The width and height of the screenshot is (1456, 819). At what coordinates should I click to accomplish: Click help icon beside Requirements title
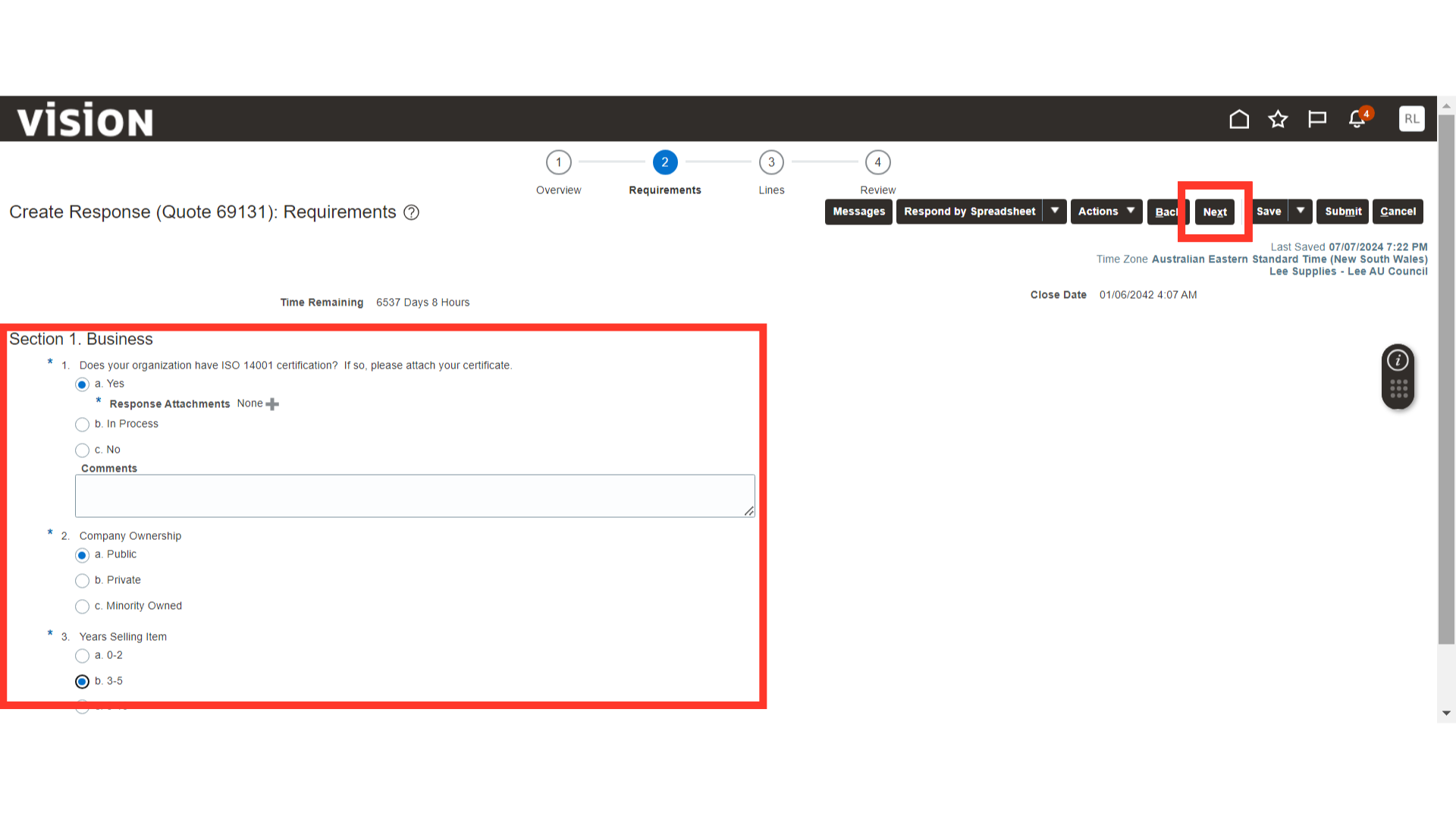pyautogui.click(x=411, y=212)
